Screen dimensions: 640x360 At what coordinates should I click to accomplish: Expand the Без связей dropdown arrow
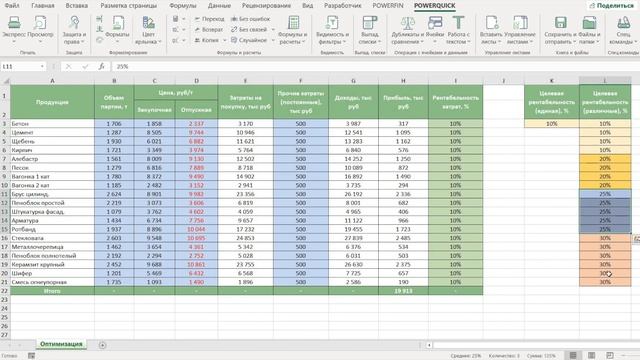tap(273, 29)
